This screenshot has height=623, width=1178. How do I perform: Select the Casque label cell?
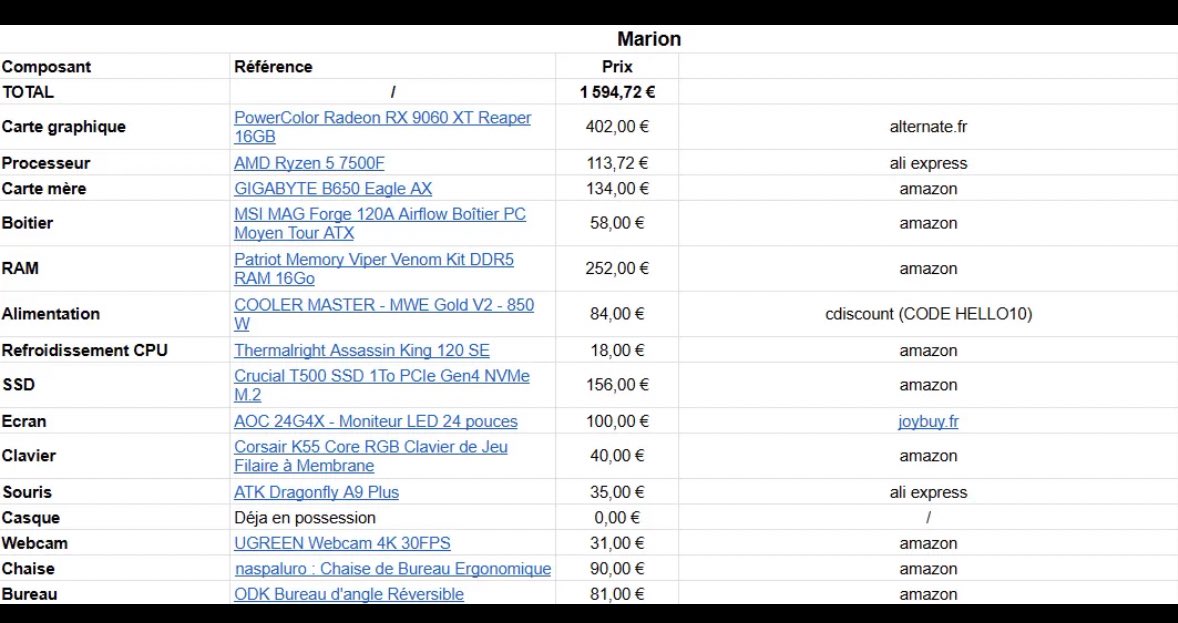click(114, 518)
